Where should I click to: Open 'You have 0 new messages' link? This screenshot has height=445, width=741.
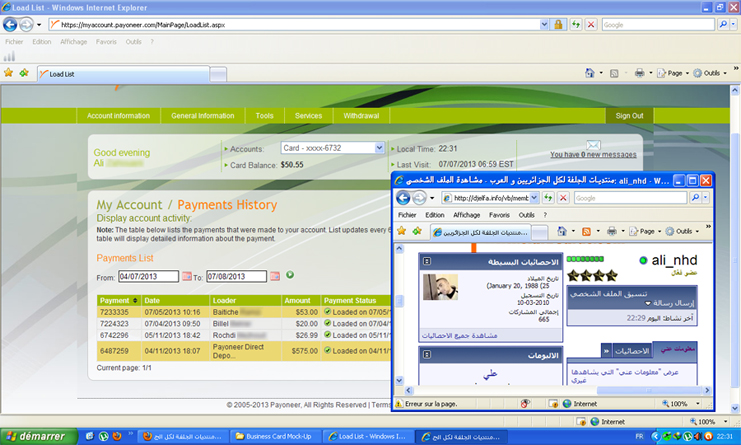point(593,154)
